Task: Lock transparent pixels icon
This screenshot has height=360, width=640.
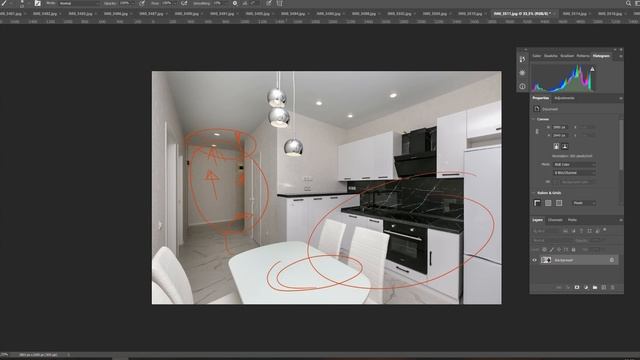Action: (544, 249)
